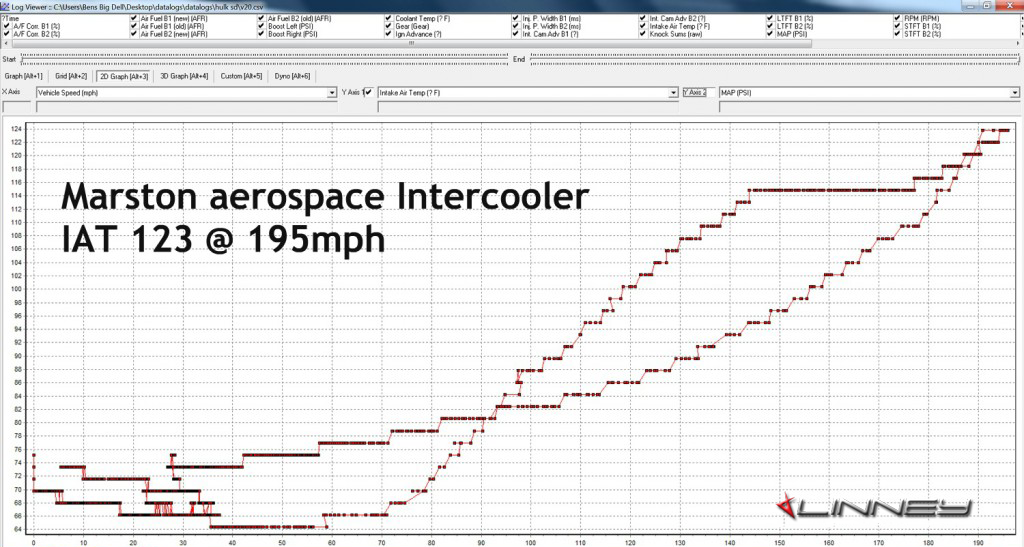The width and height of the screenshot is (1024, 547).
Task: Click the Log Viewer title bar icon
Action: [5, 7]
